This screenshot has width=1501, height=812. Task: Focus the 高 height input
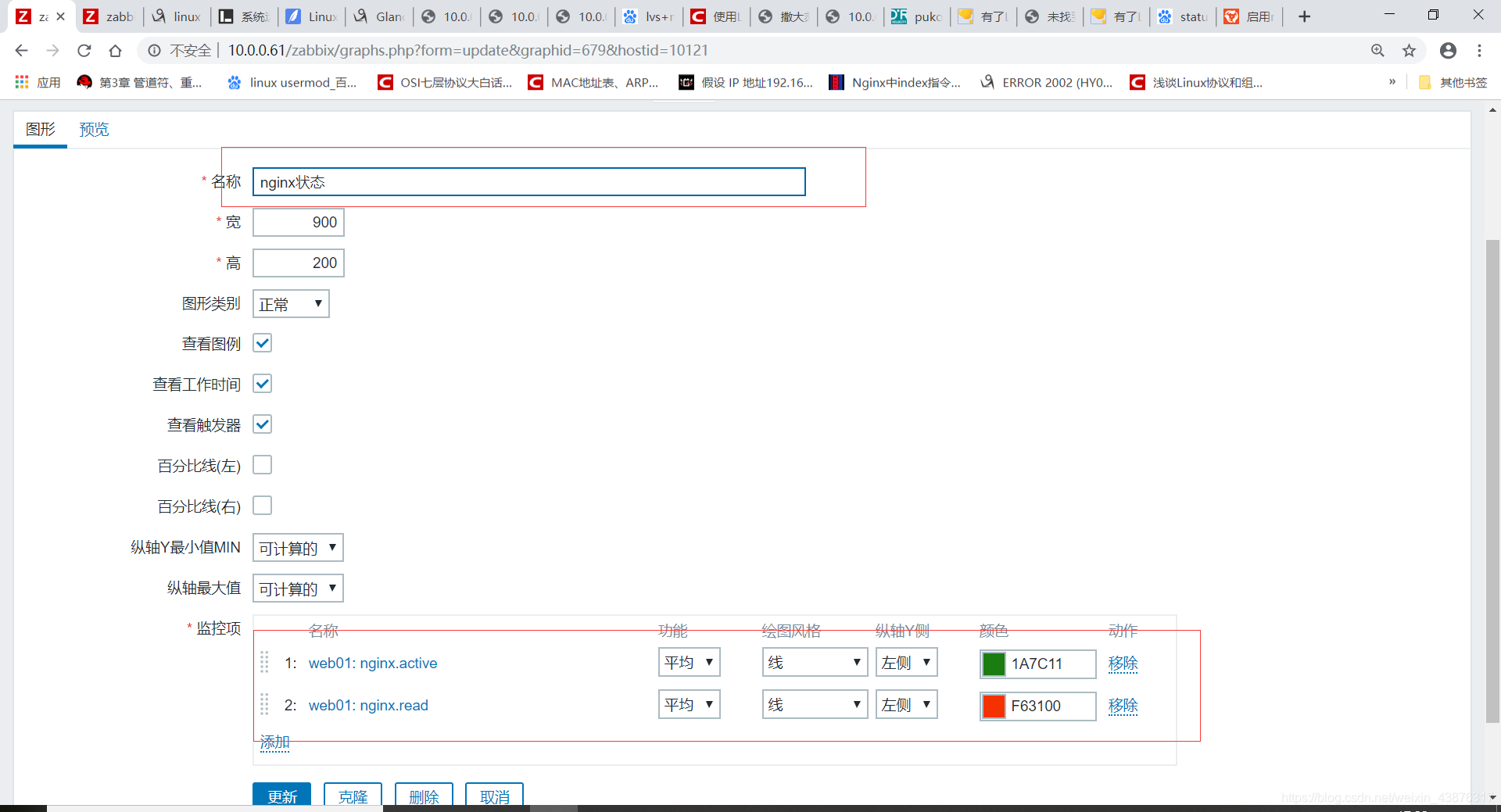(298, 263)
